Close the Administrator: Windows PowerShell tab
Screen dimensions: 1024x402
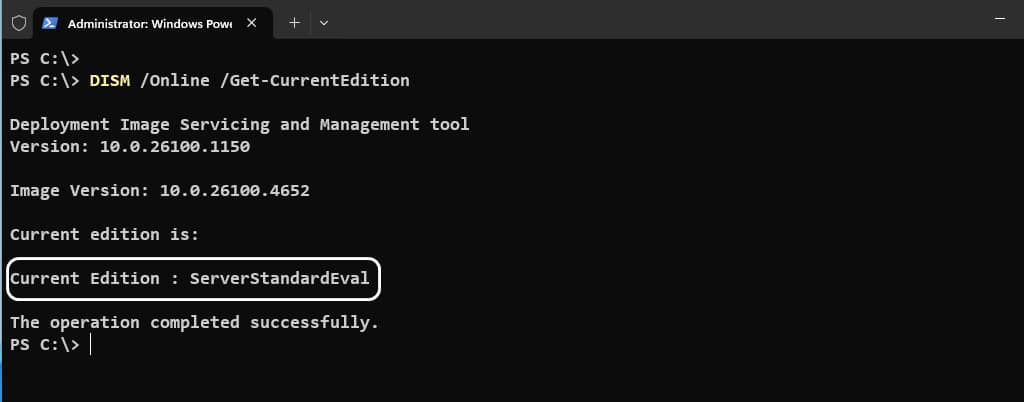251,23
